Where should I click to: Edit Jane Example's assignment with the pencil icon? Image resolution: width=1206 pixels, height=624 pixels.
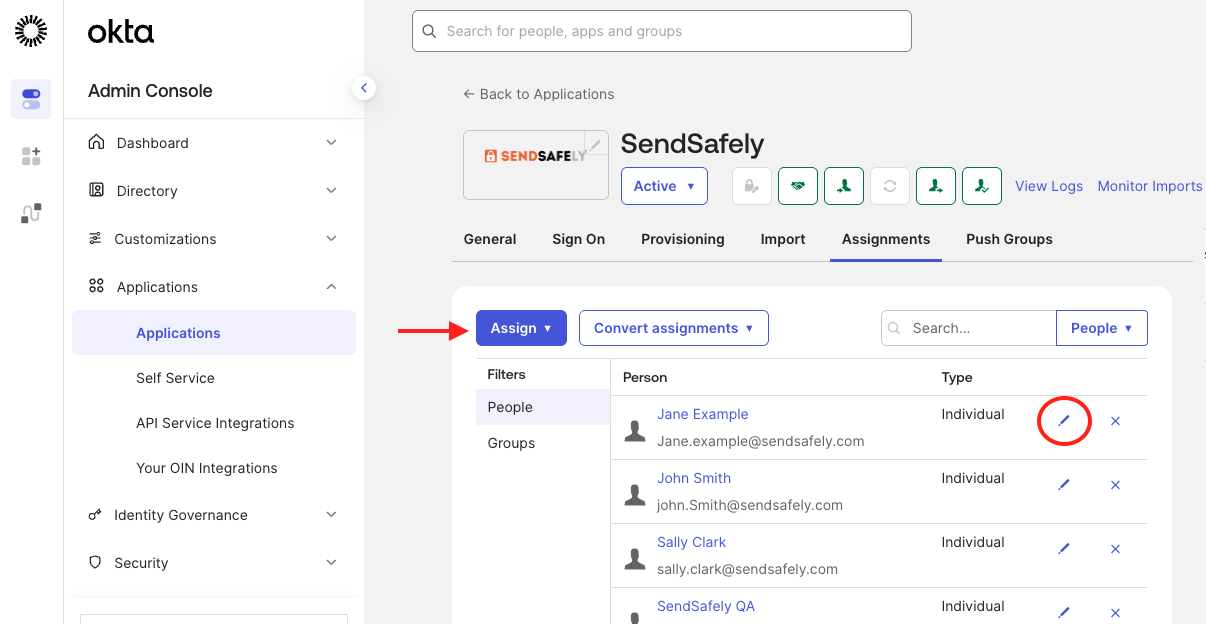[x=1064, y=421]
